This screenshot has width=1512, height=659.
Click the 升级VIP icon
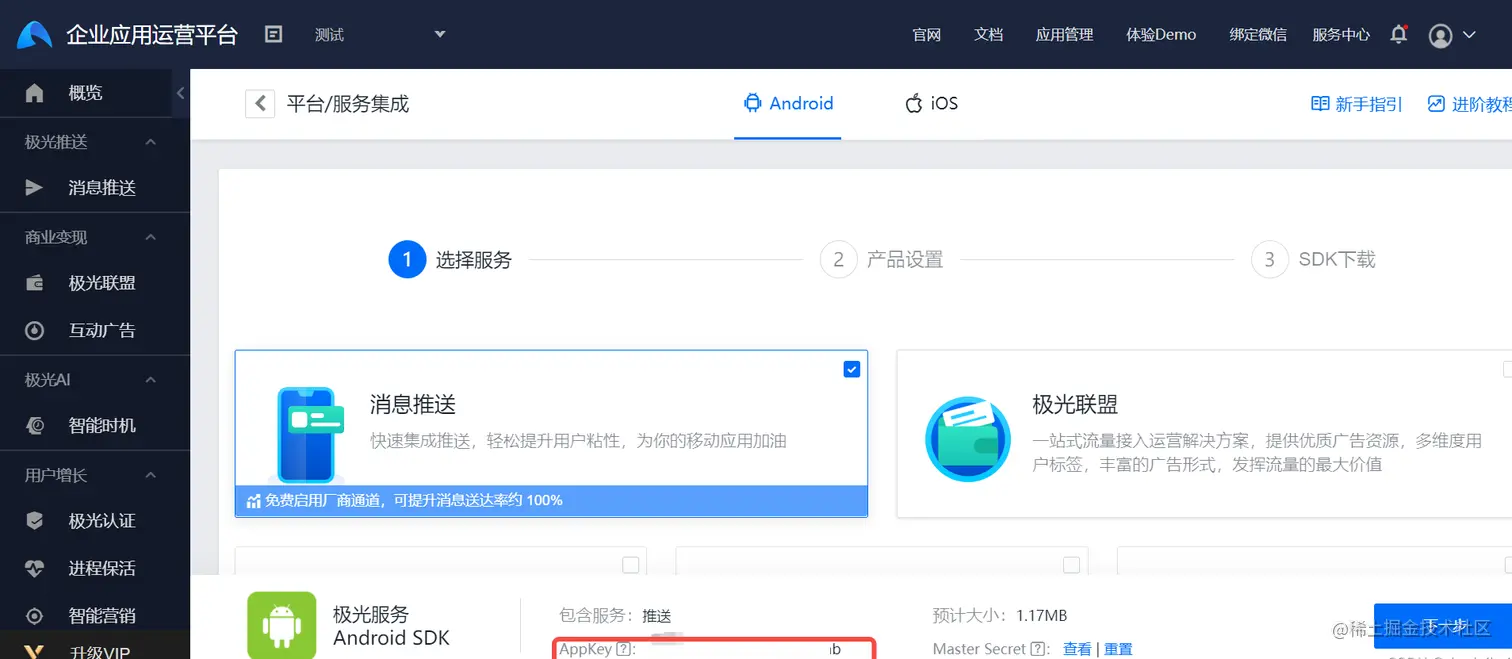pyautogui.click(x=34, y=651)
